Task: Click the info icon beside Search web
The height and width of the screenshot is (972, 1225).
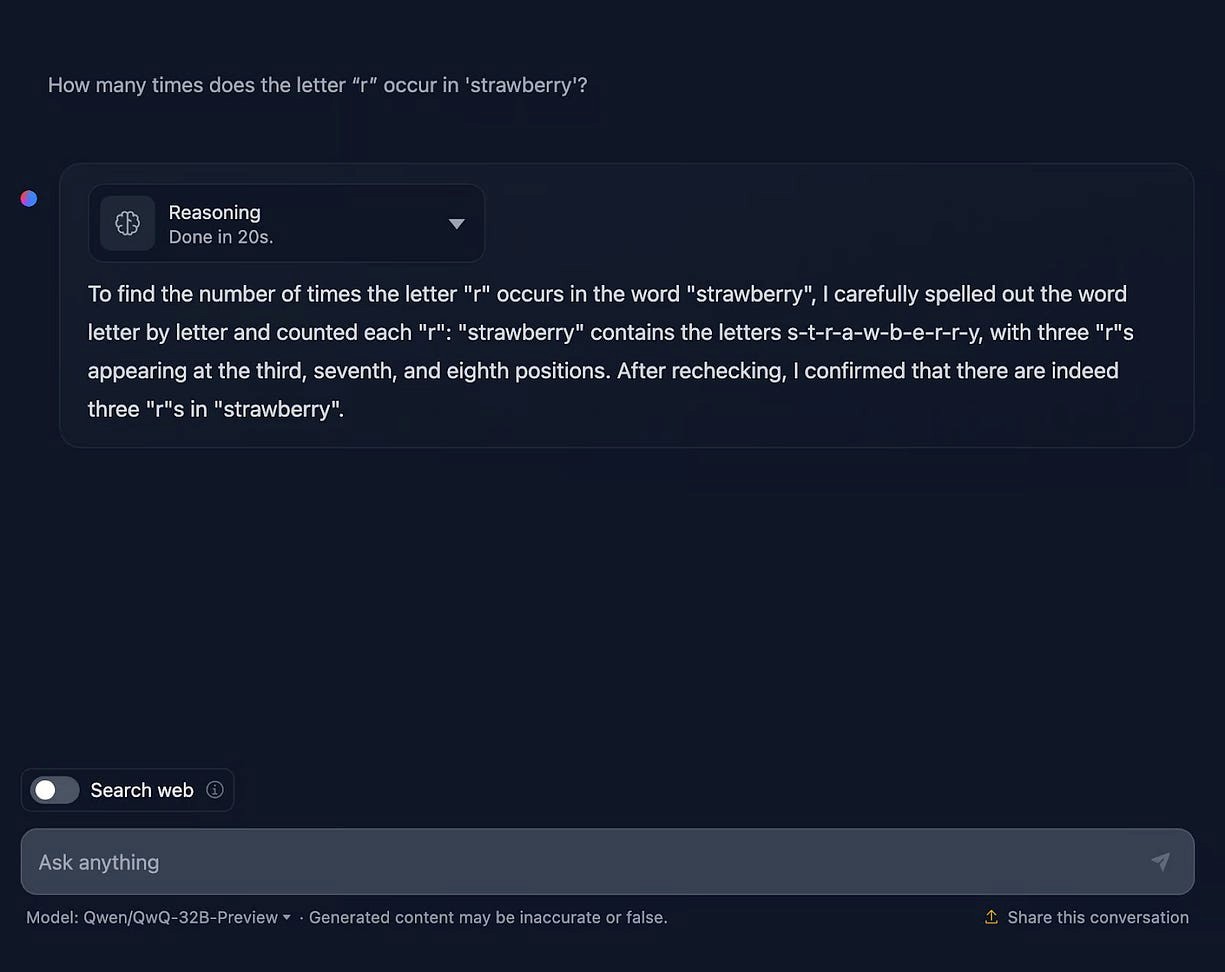Action: (214, 790)
